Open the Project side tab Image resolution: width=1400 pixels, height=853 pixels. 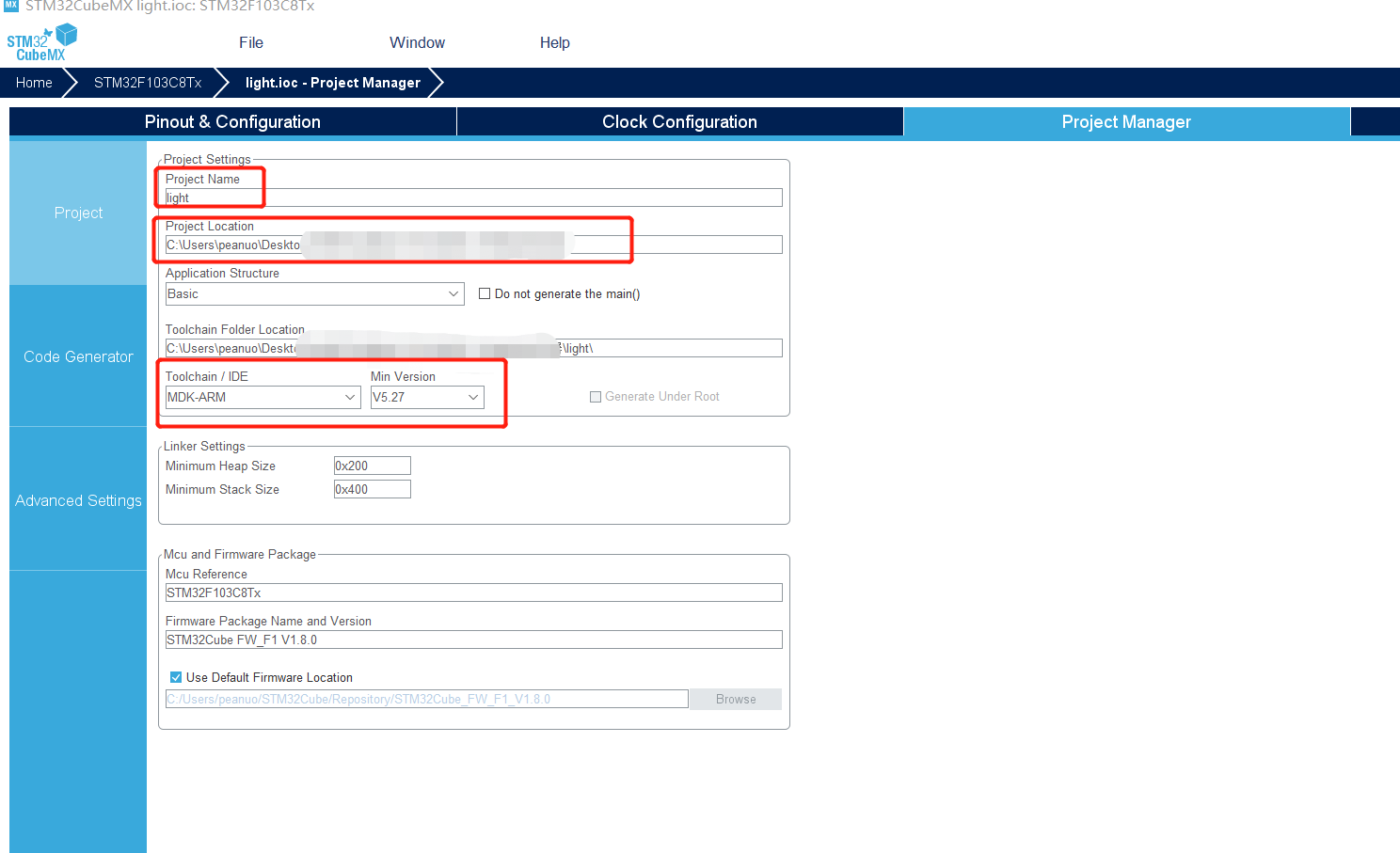(x=78, y=213)
